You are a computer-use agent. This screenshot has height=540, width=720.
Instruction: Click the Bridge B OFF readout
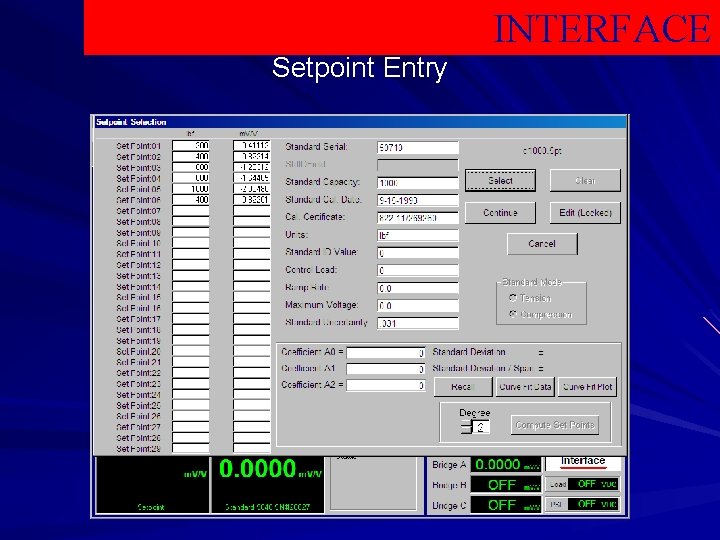[x=506, y=485]
